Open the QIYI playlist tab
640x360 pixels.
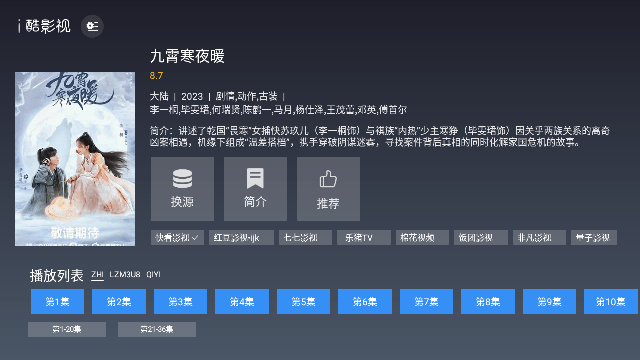(153, 275)
